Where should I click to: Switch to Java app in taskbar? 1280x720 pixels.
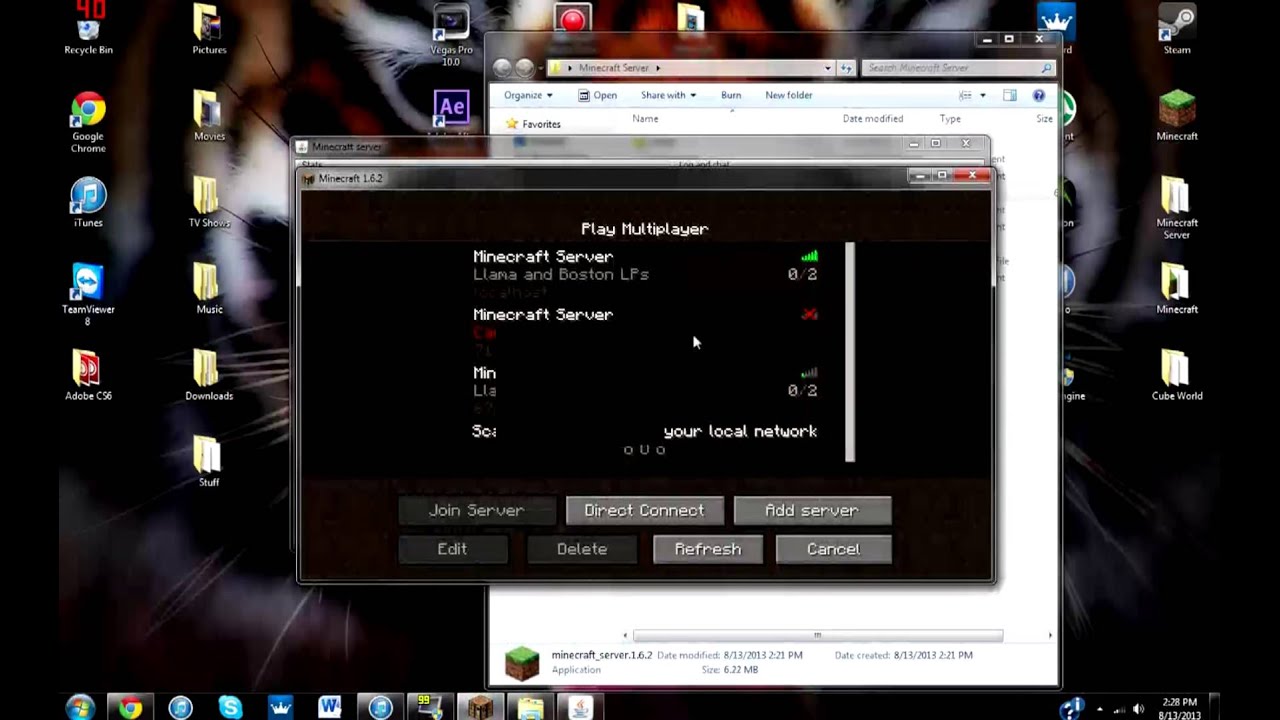pyautogui.click(x=580, y=707)
